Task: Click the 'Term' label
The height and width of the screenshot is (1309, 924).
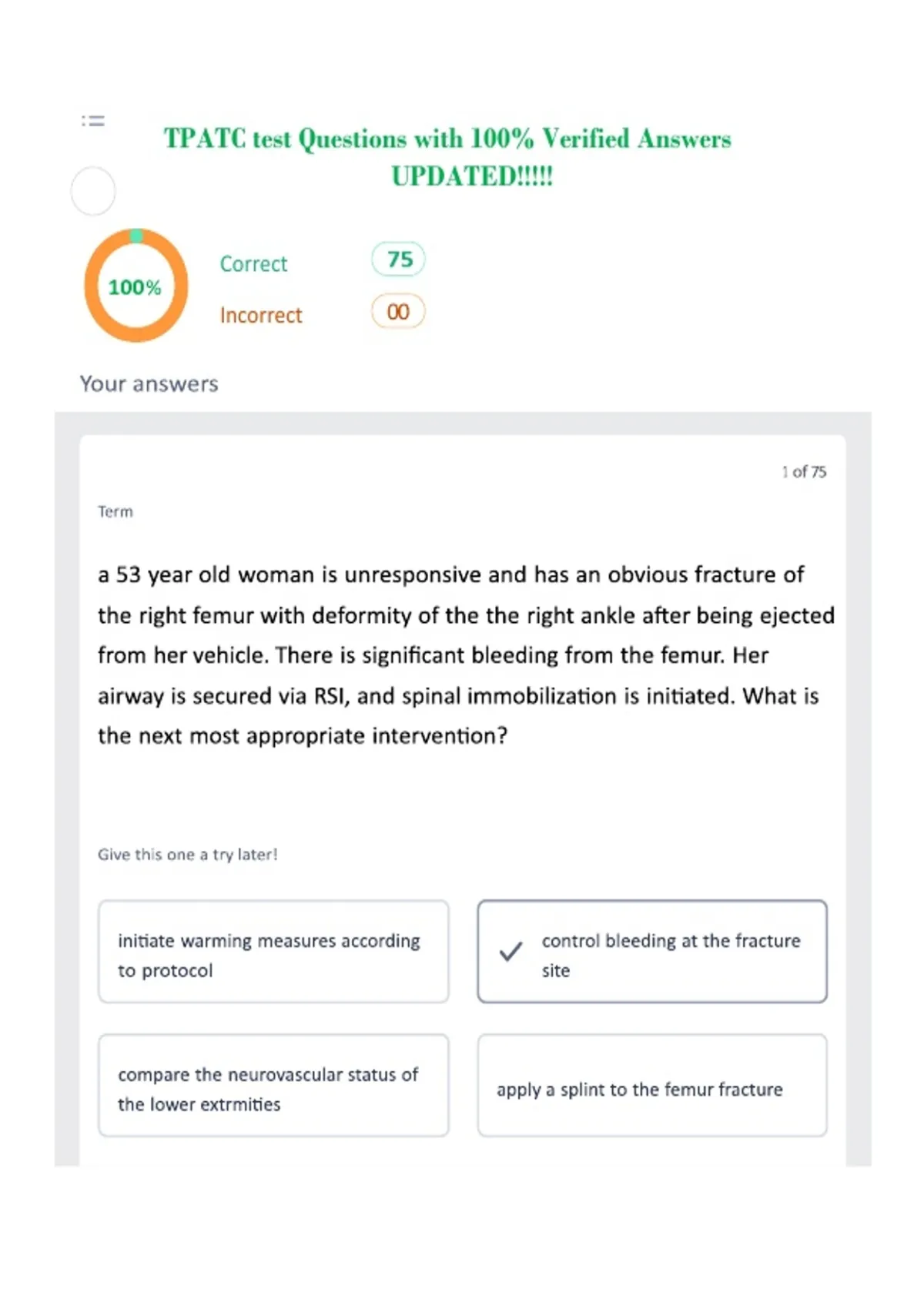Action: pos(115,512)
